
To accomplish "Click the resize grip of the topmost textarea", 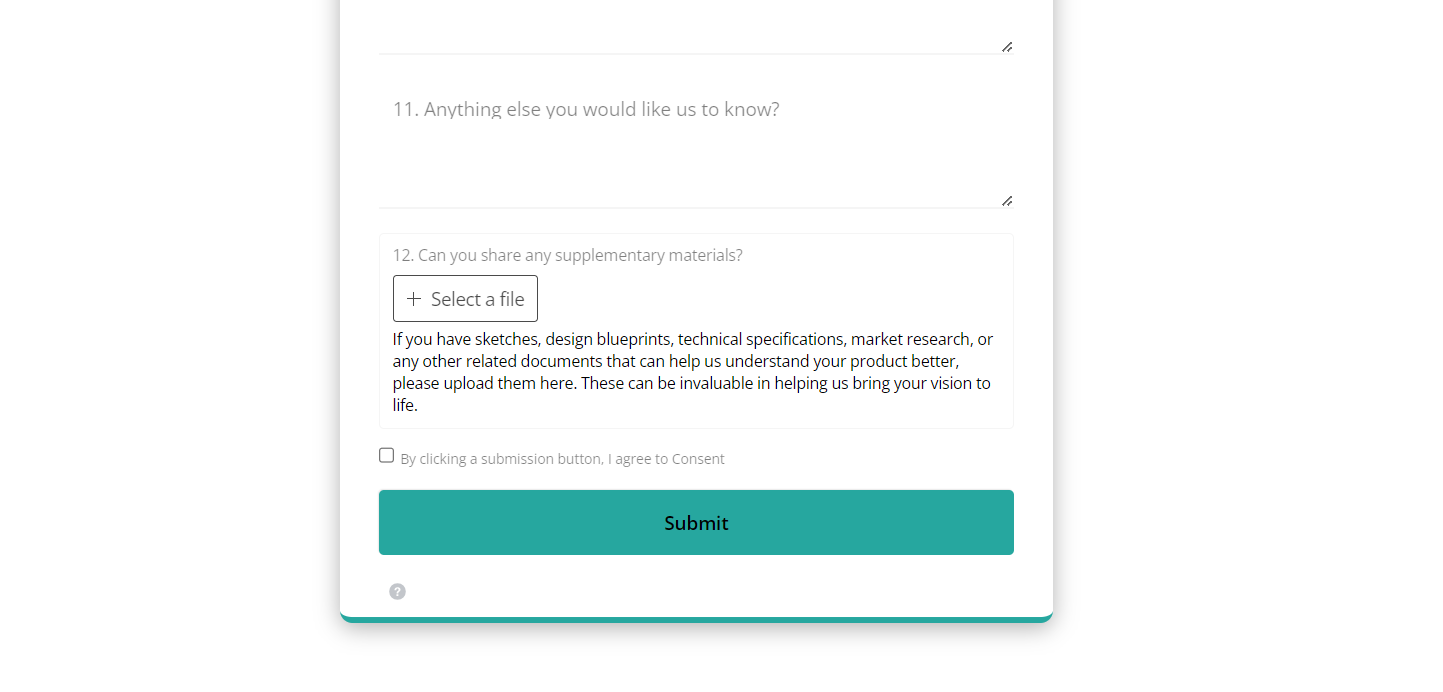I will [1007, 47].
